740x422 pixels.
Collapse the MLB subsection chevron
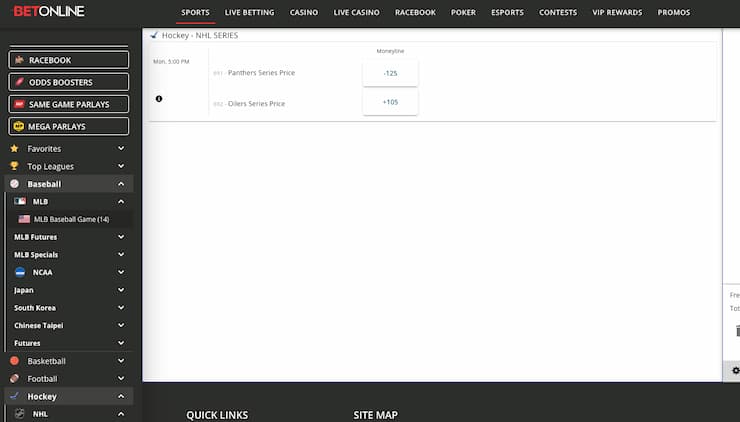point(121,202)
